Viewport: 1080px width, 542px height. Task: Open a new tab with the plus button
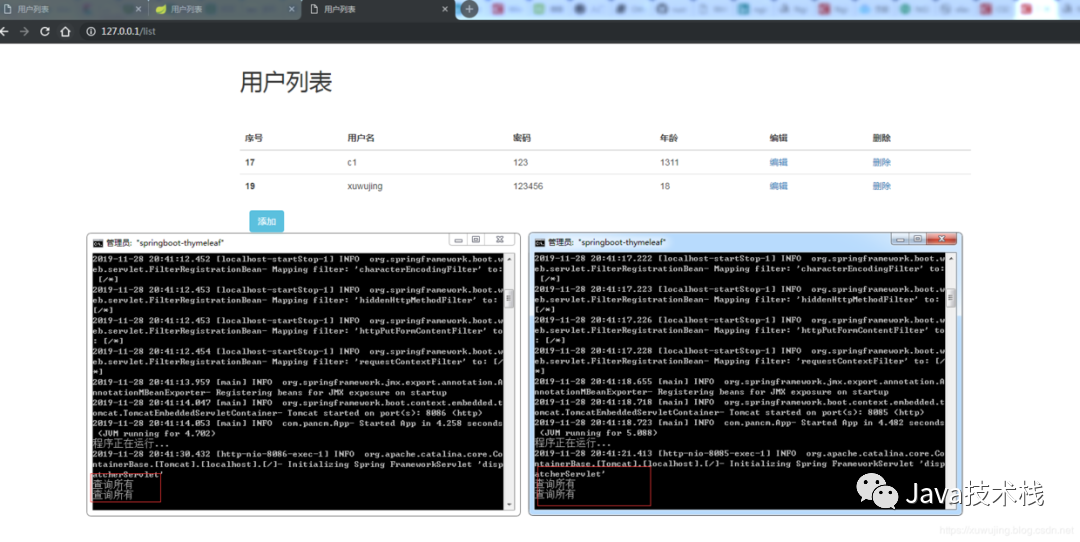469,9
